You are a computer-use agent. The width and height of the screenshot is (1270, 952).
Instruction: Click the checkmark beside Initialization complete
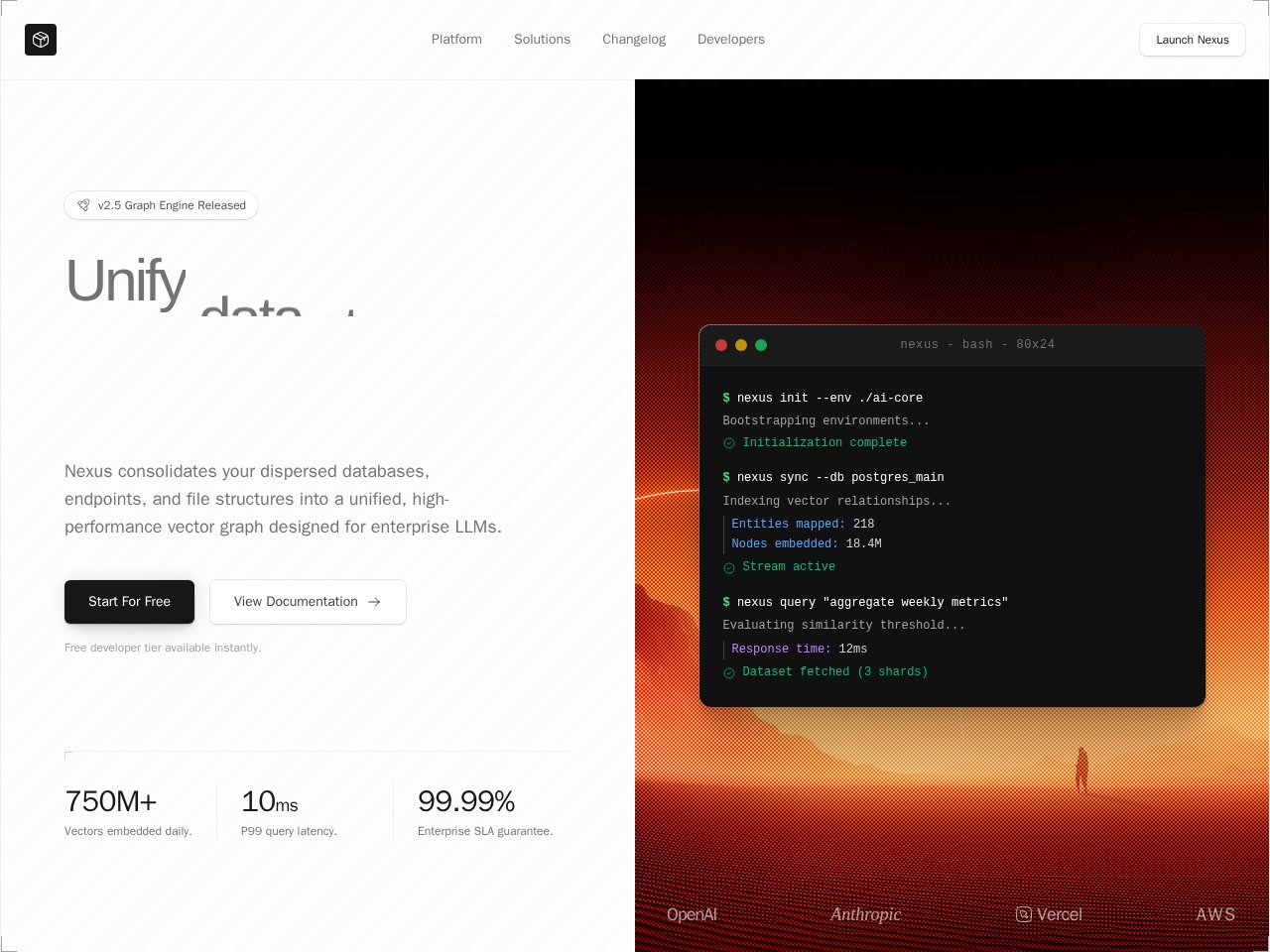point(729,443)
